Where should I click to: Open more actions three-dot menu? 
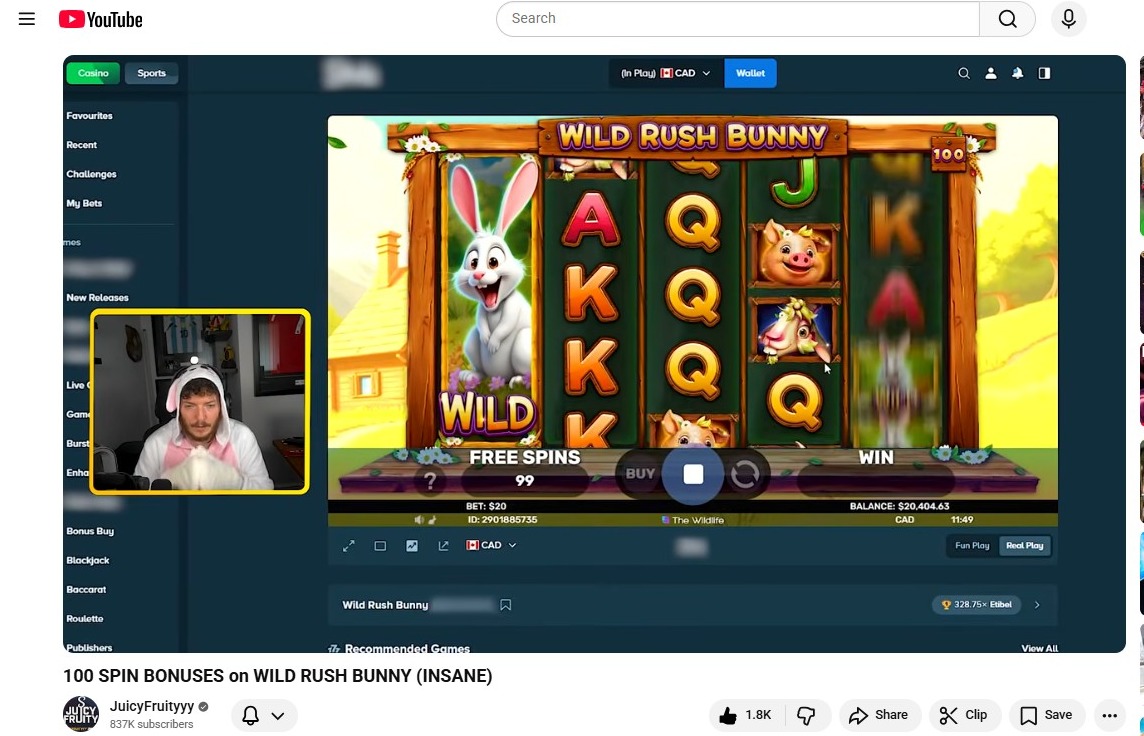(1110, 715)
